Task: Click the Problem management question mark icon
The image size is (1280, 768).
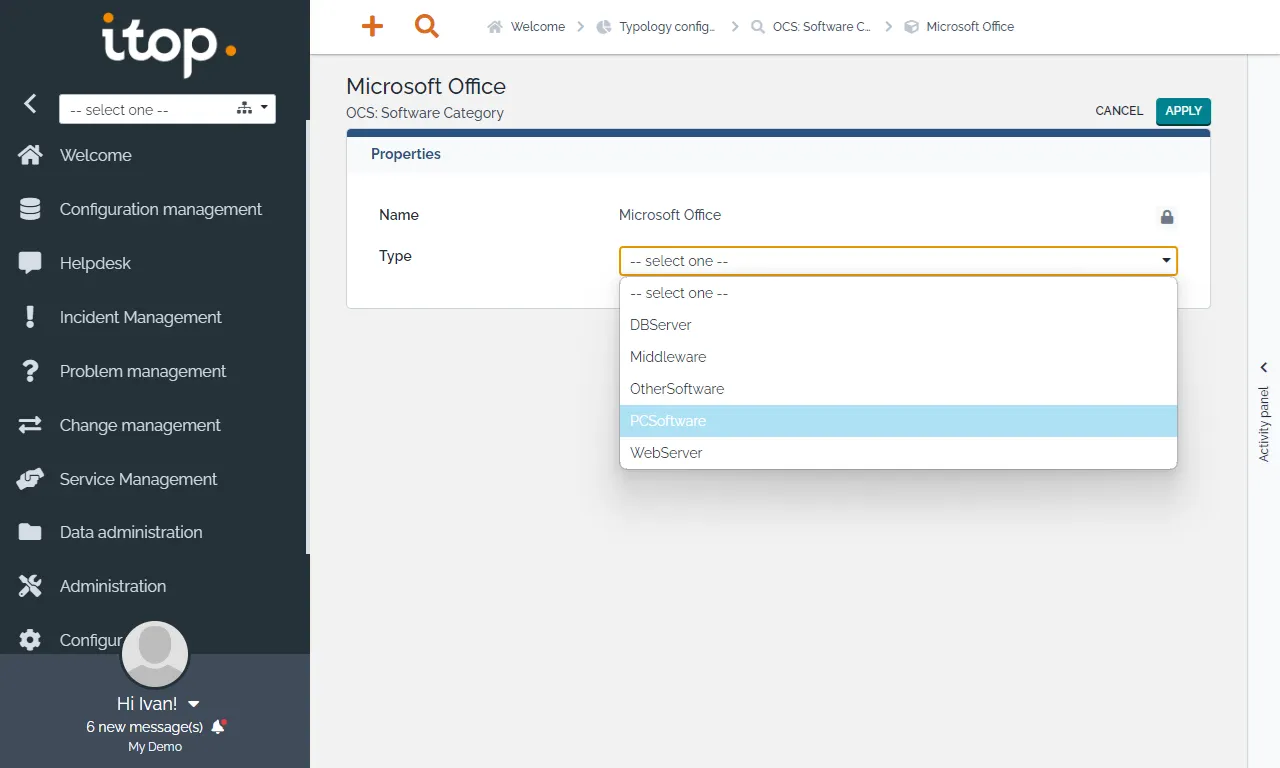Action: coord(30,371)
